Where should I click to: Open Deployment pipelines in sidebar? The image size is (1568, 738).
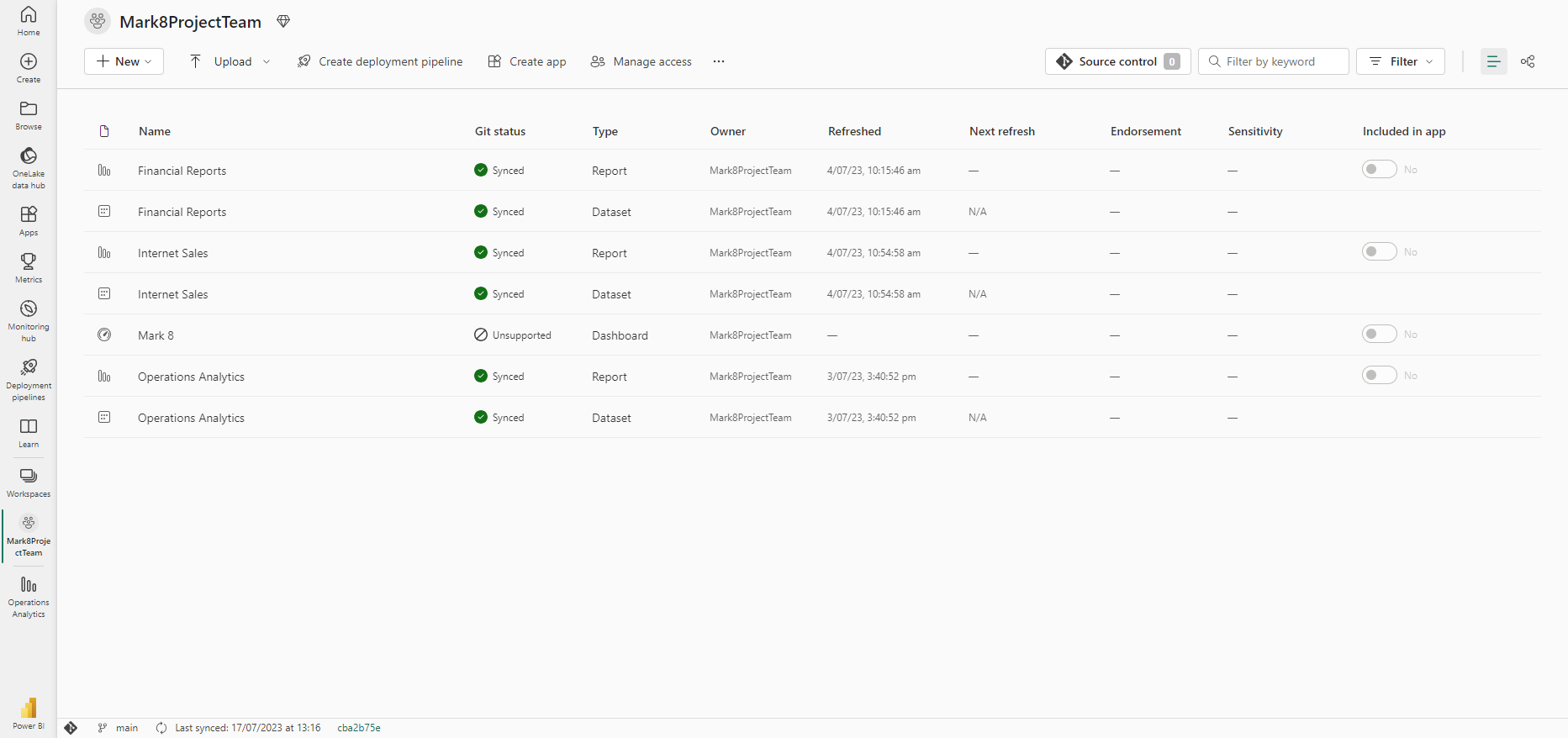point(29,380)
